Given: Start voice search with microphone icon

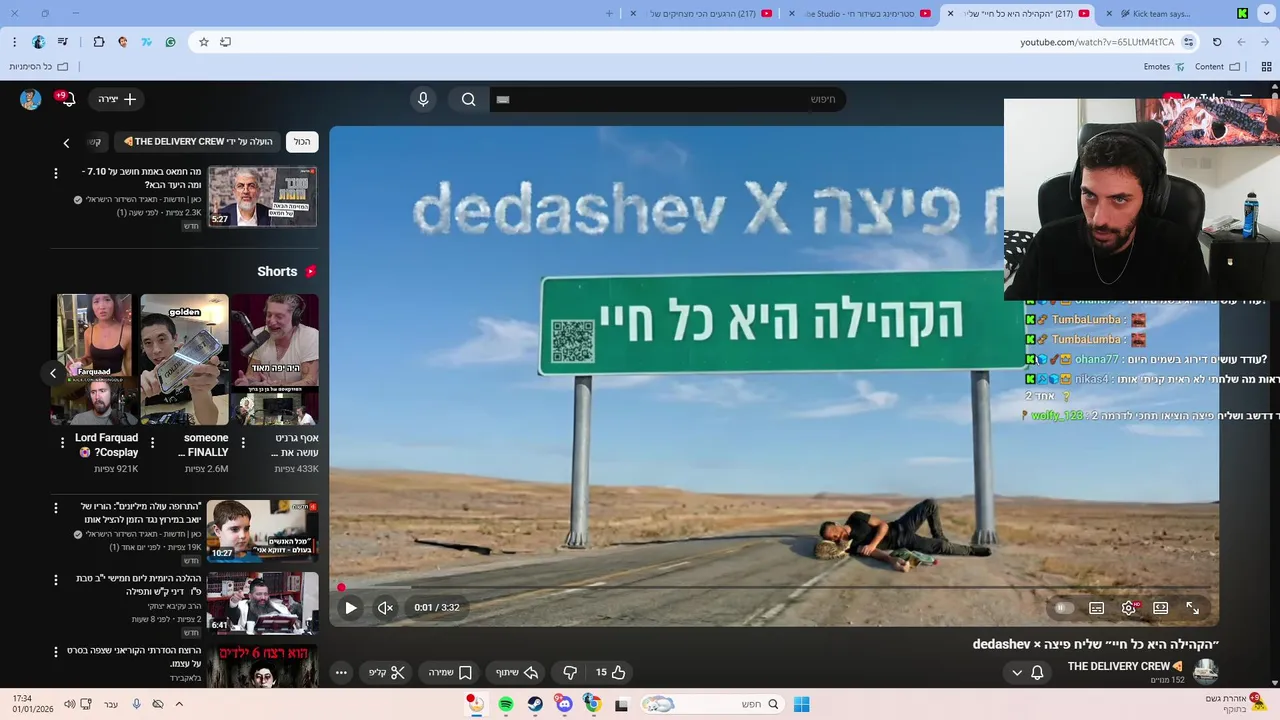Looking at the screenshot, I should coord(423,99).
